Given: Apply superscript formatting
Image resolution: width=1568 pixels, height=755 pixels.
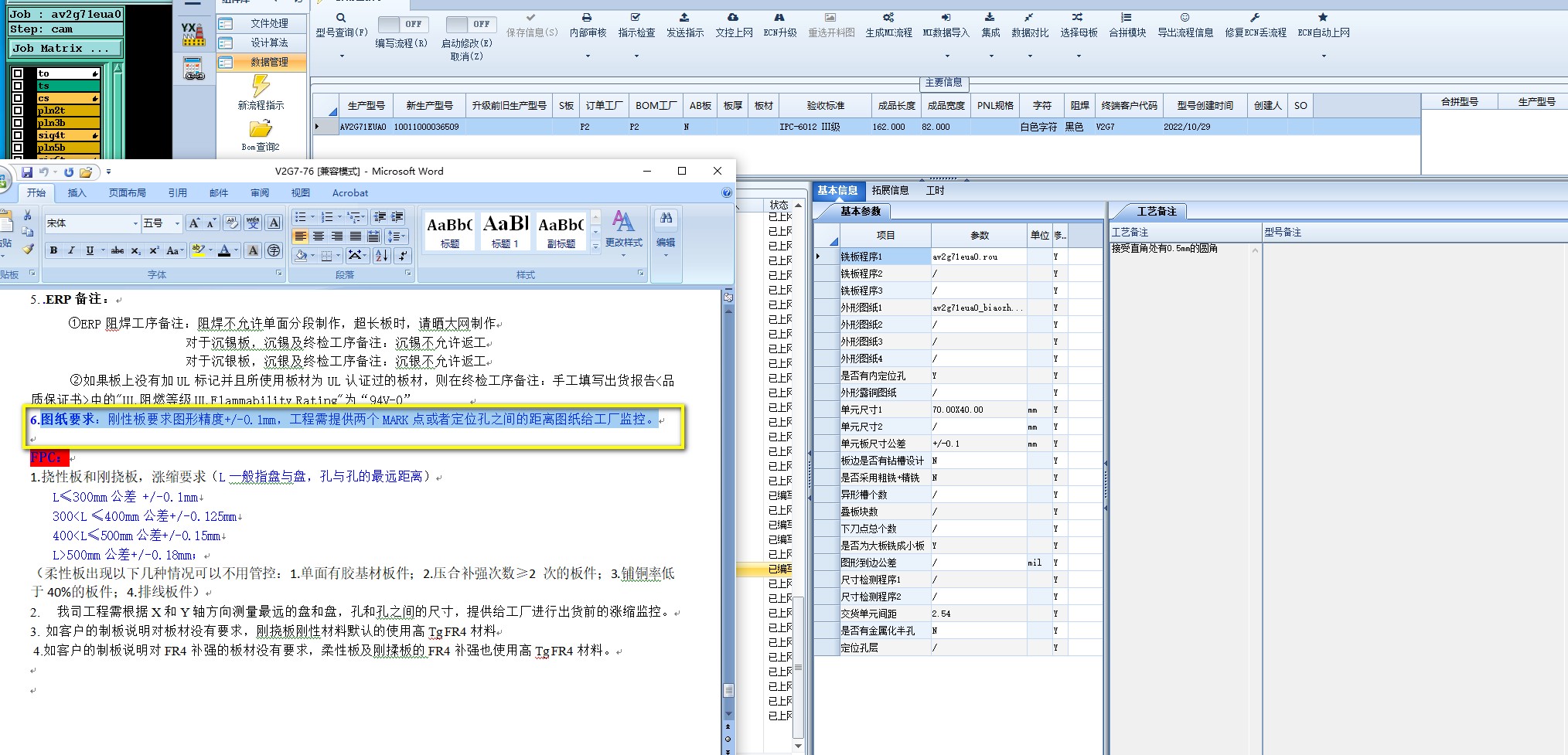Looking at the screenshot, I should tap(154, 250).
